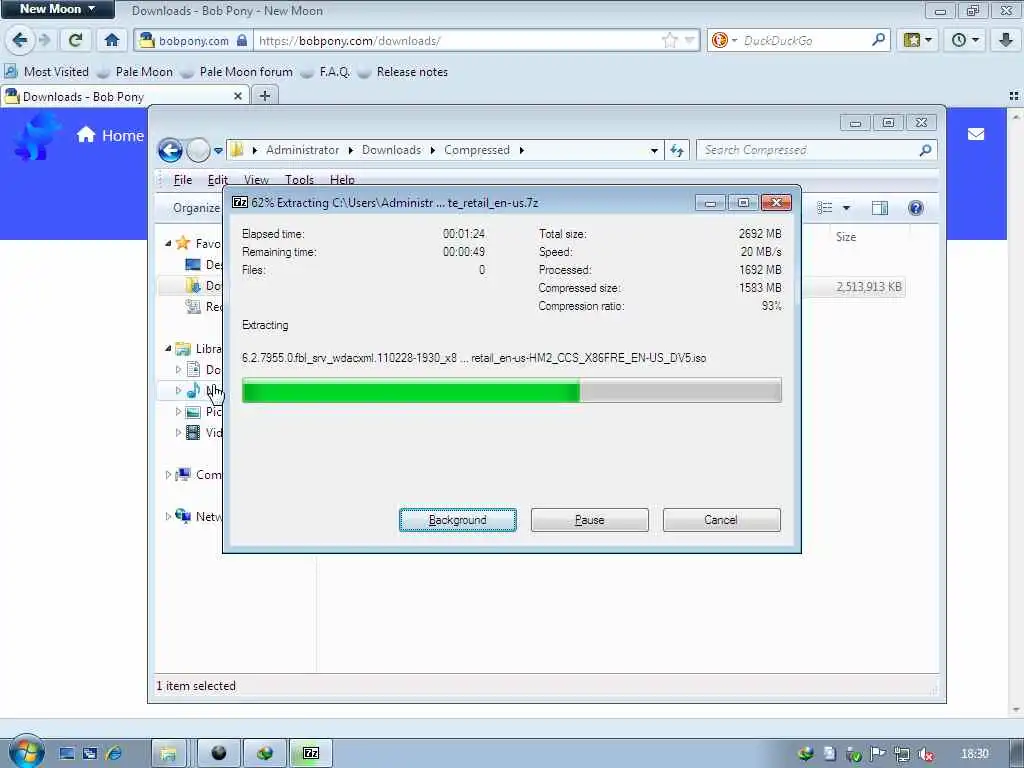Open the F.A.Q. bookmark
This screenshot has height=768, width=1024.
[x=327, y=71]
